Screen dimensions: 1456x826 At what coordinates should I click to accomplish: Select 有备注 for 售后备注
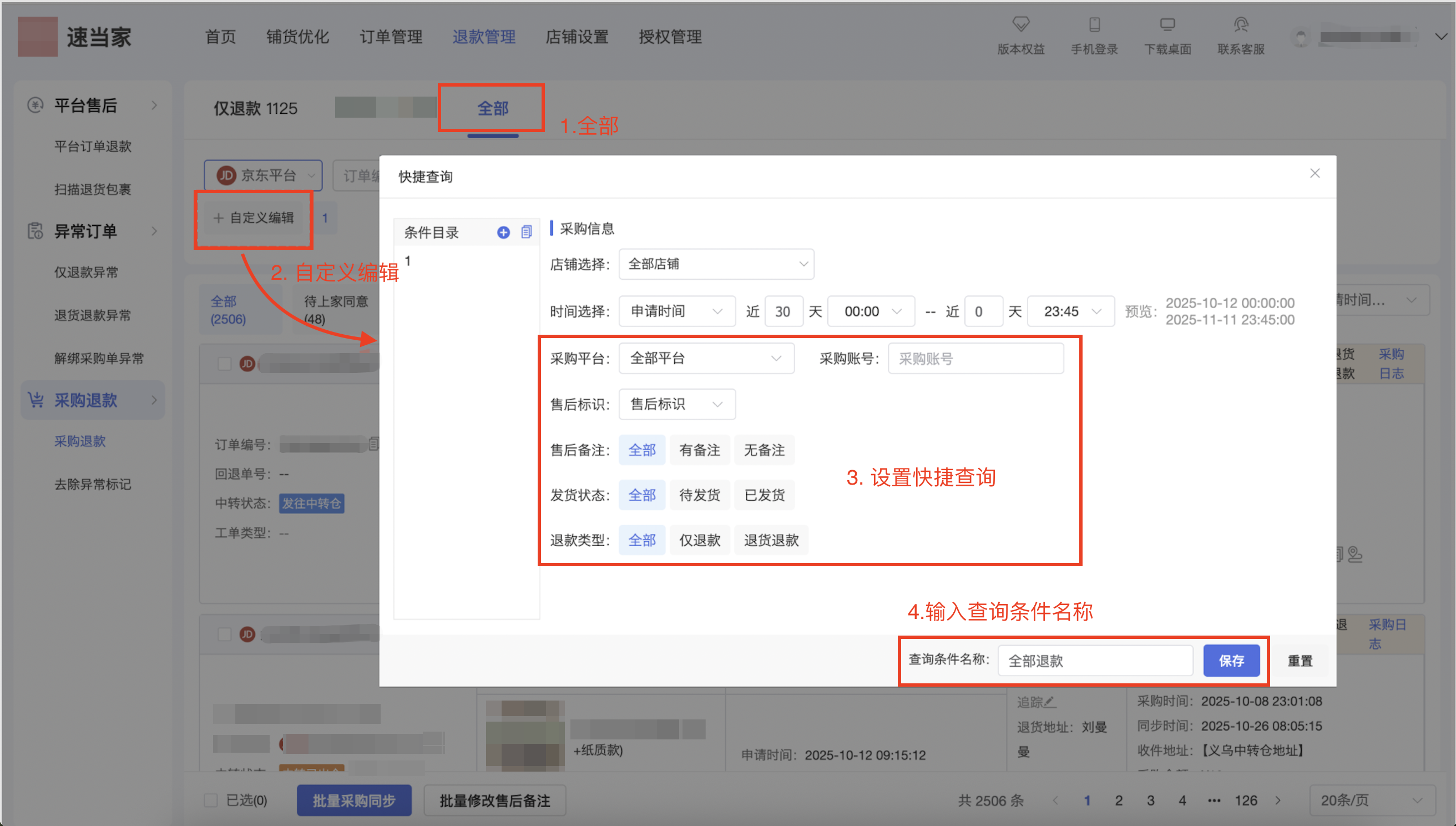point(700,450)
